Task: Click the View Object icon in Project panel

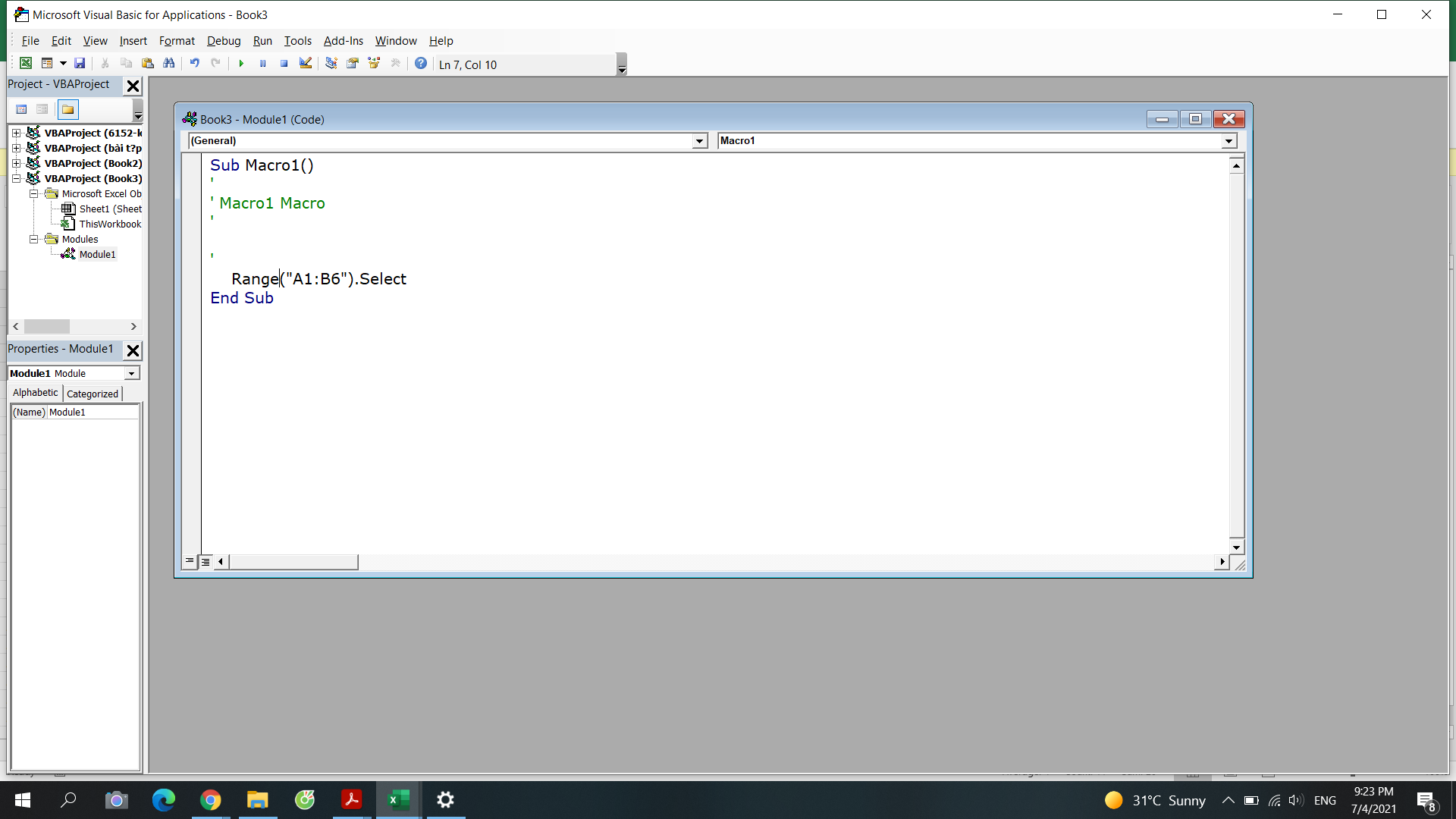Action: pyautogui.click(x=42, y=110)
